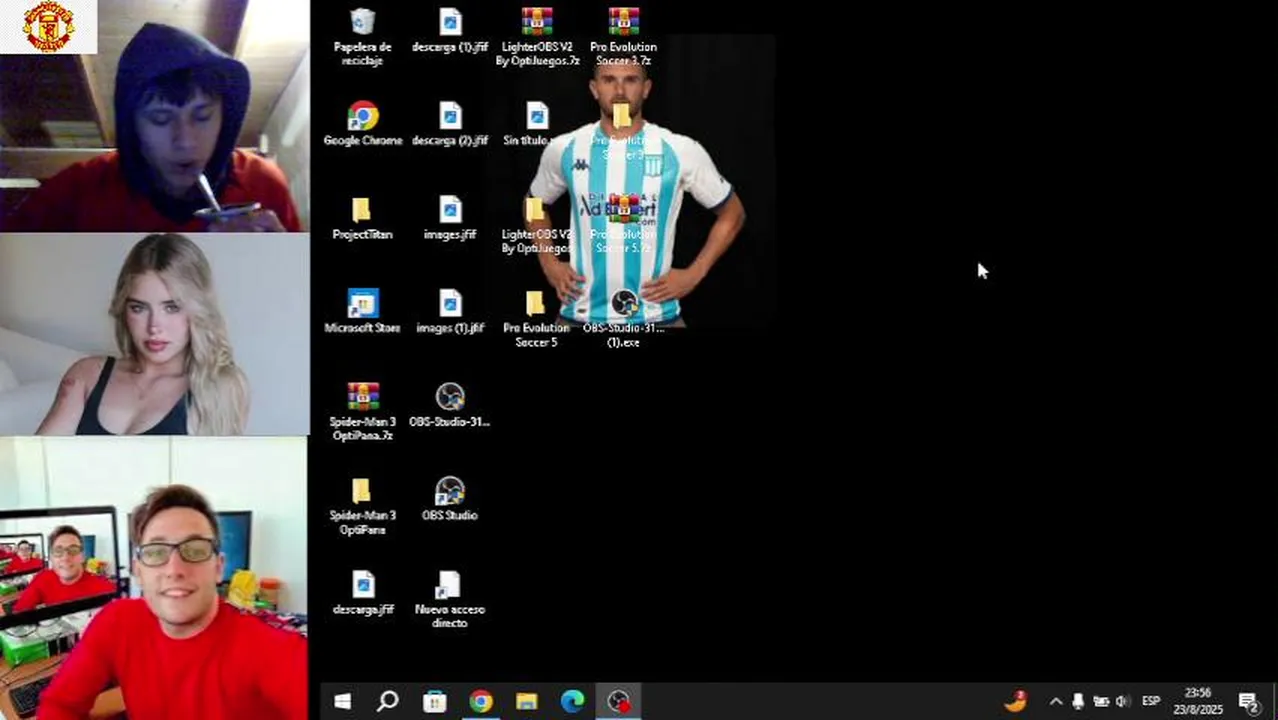Select the images.jfif file
The image size is (1278, 720).
pyautogui.click(x=449, y=218)
